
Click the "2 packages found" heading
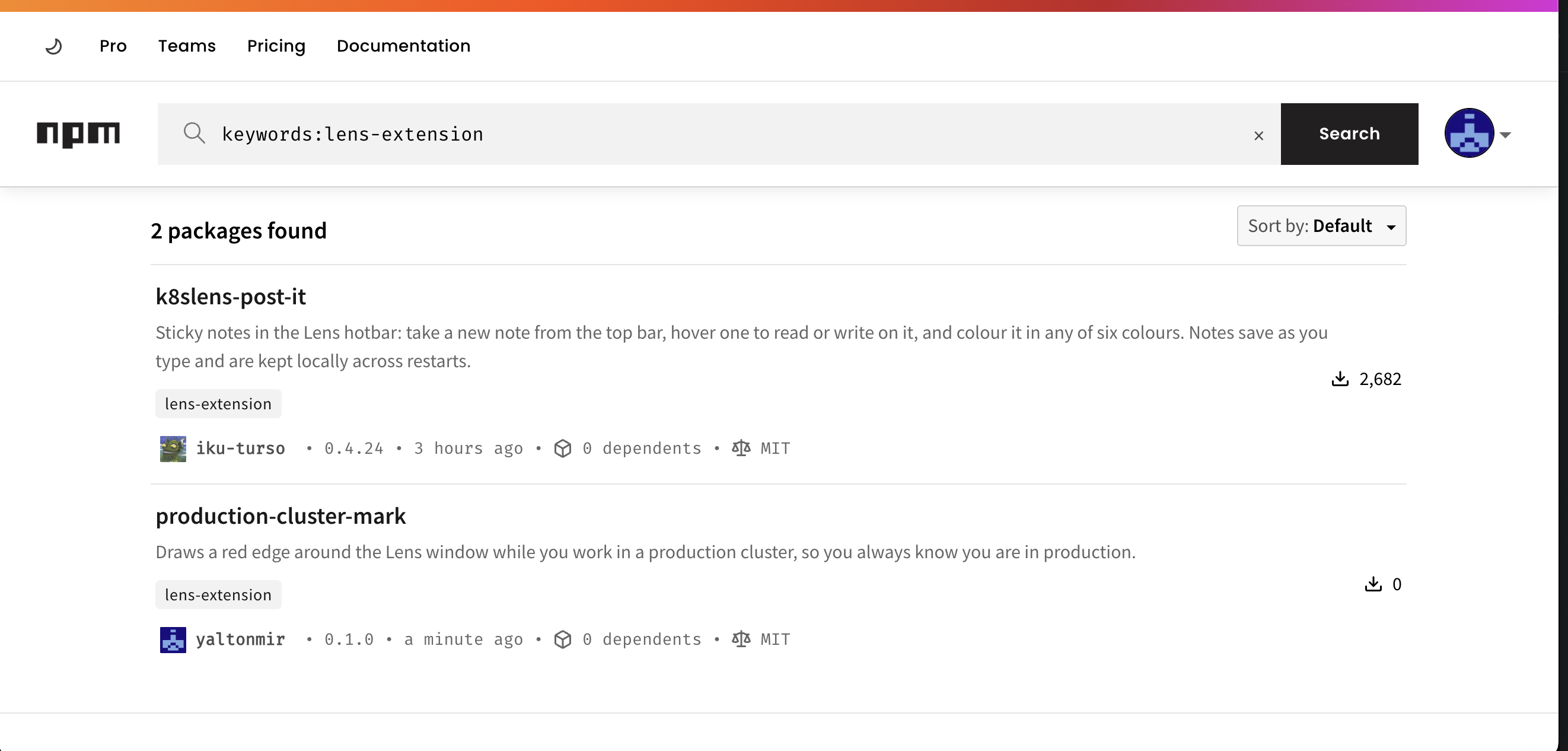[238, 231]
